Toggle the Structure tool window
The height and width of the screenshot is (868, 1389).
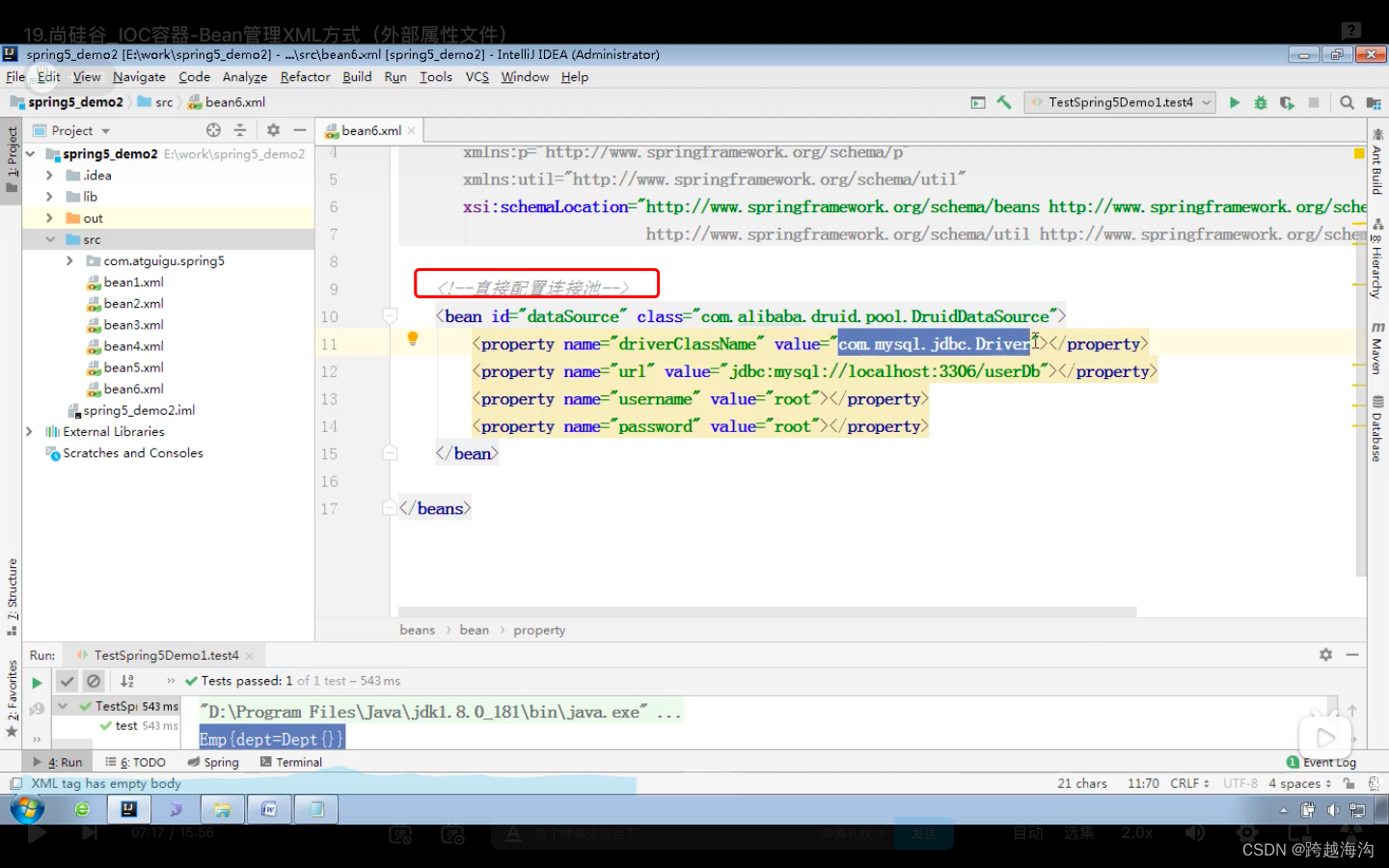pos(12,596)
